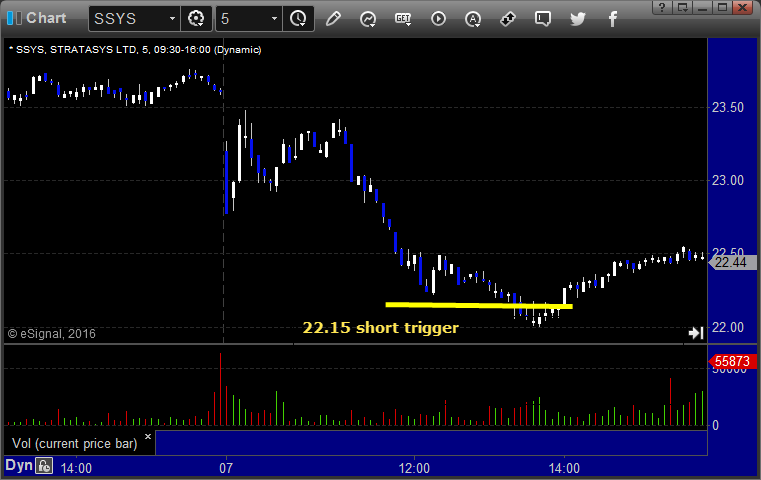Jump to latest bar with scroll-to-end arrow

(x=696, y=333)
